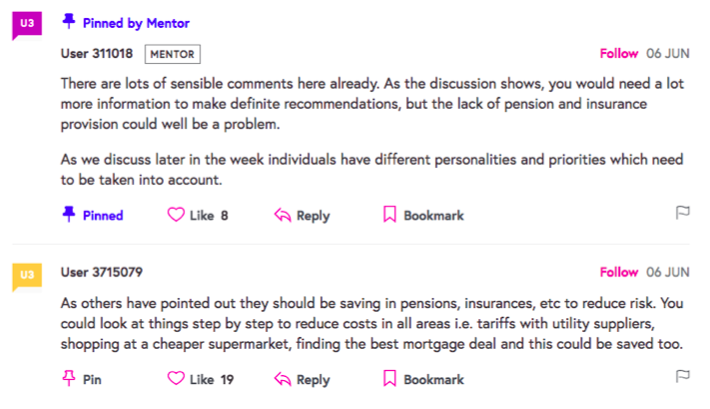Viewport: 710px width, 409px height.
Task: Click the 06 JUN date on the mentor comment
Action: point(667,53)
